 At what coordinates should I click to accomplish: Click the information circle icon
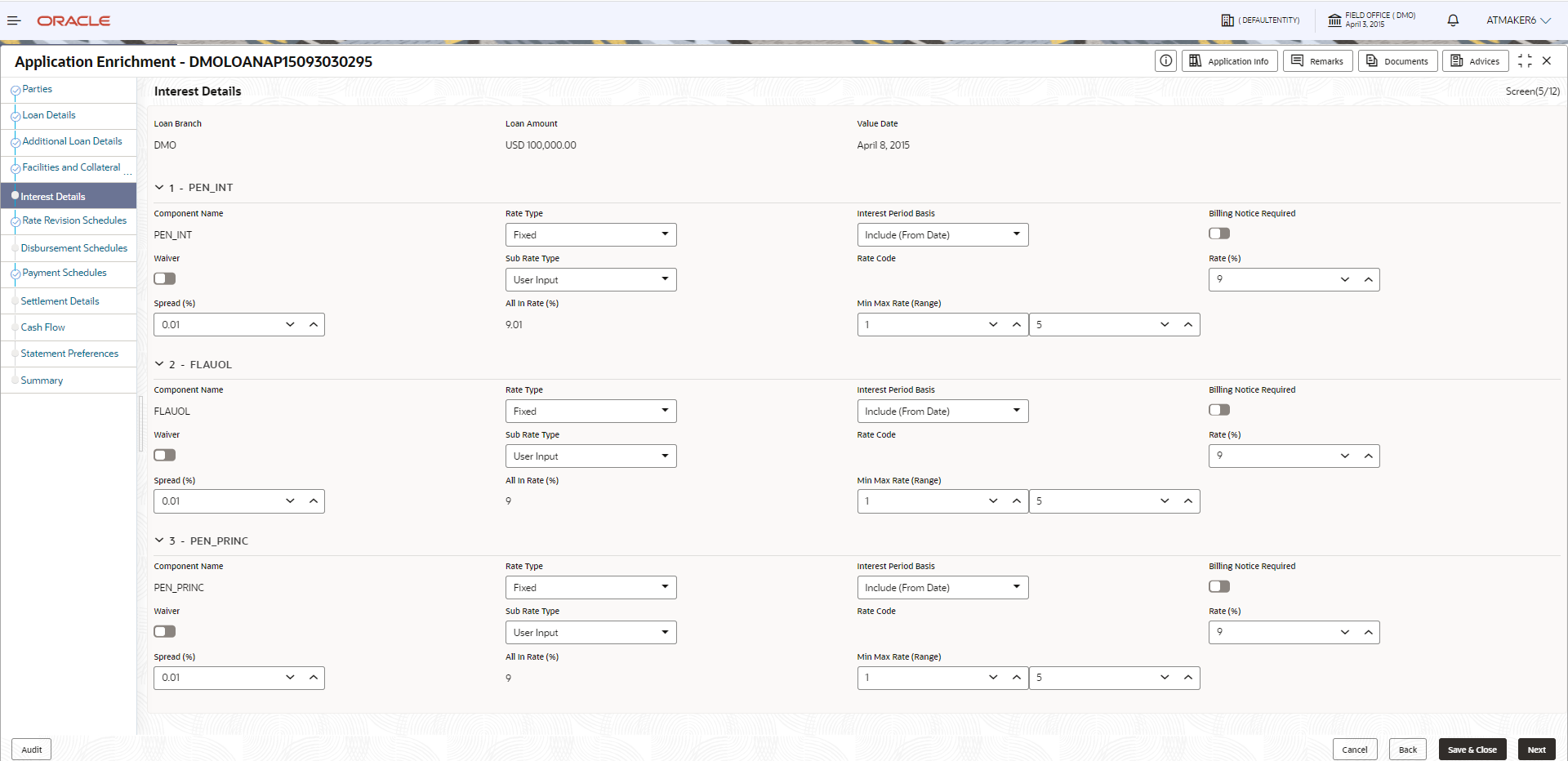click(1165, 60)
